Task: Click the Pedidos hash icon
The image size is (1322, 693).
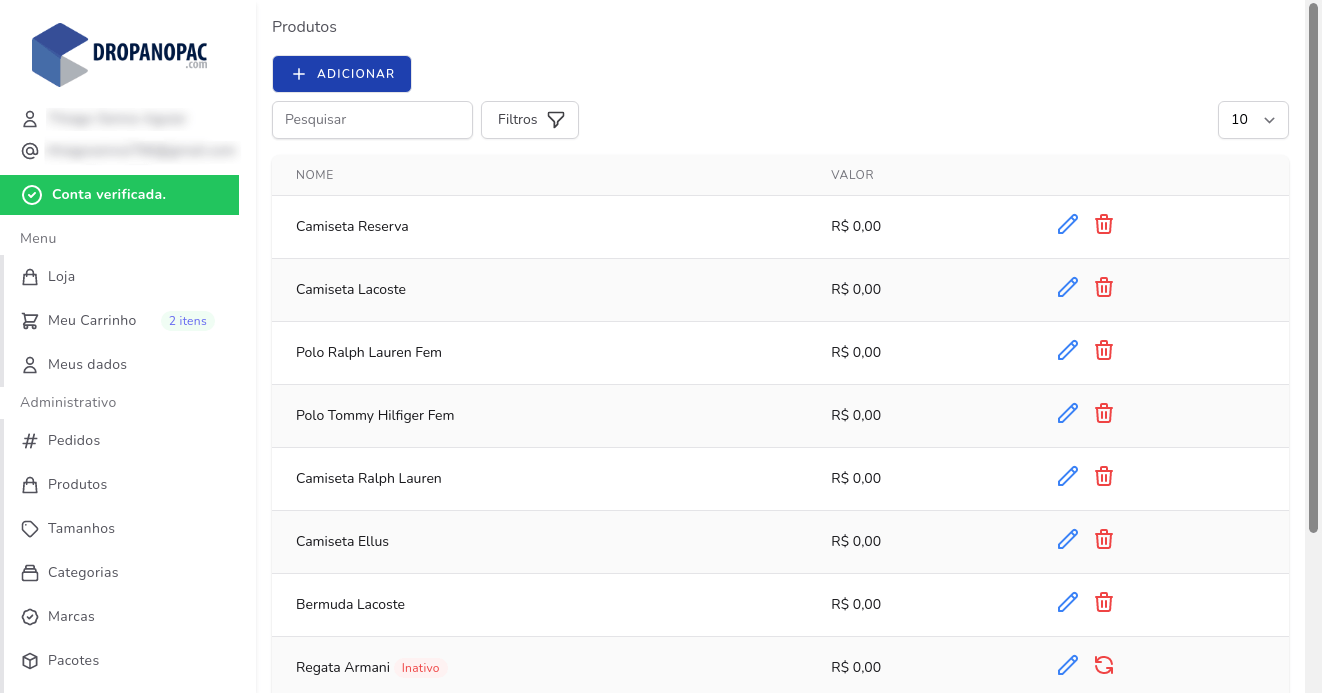Action: coord(30,441)
